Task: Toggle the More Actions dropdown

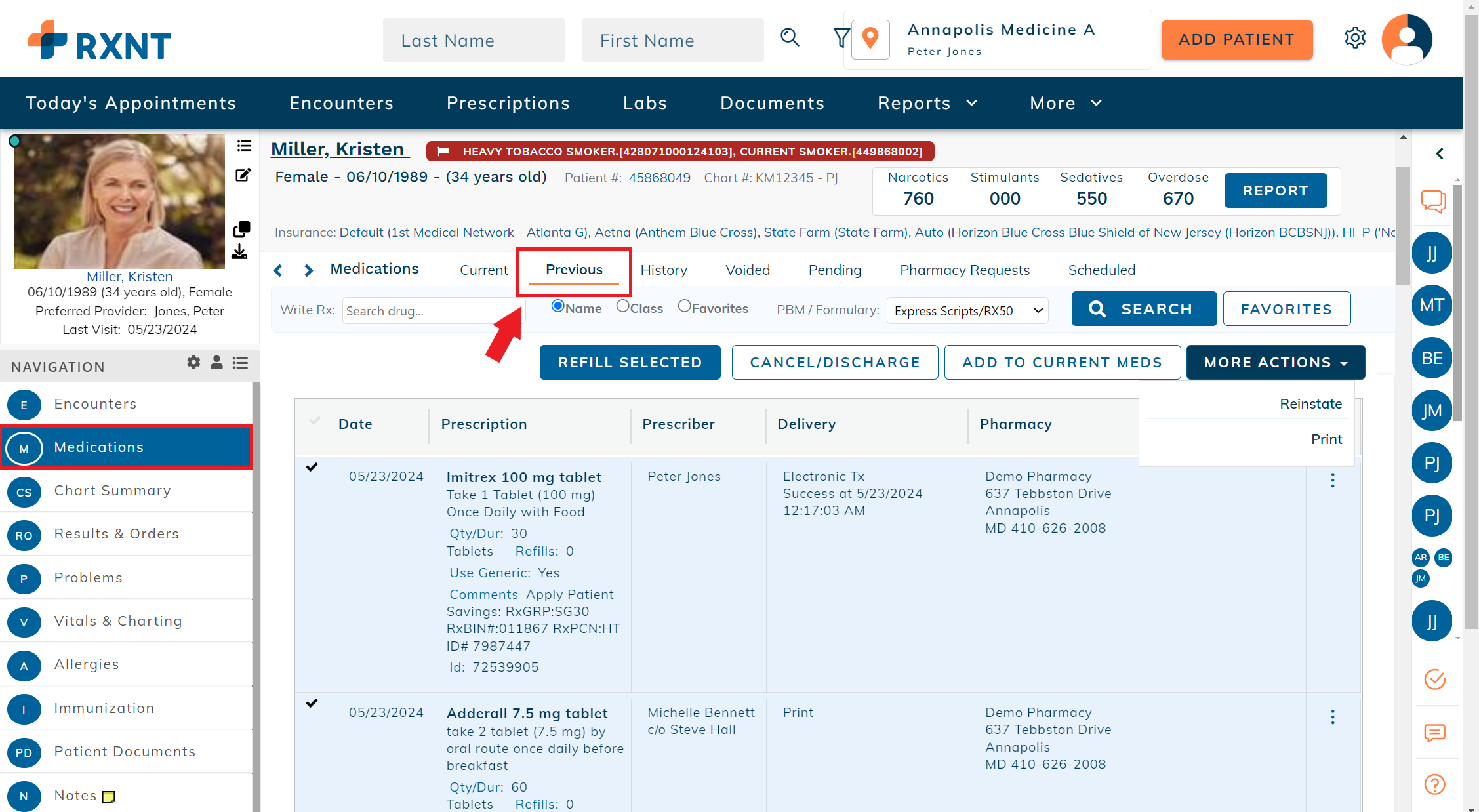Action: 1276,362
